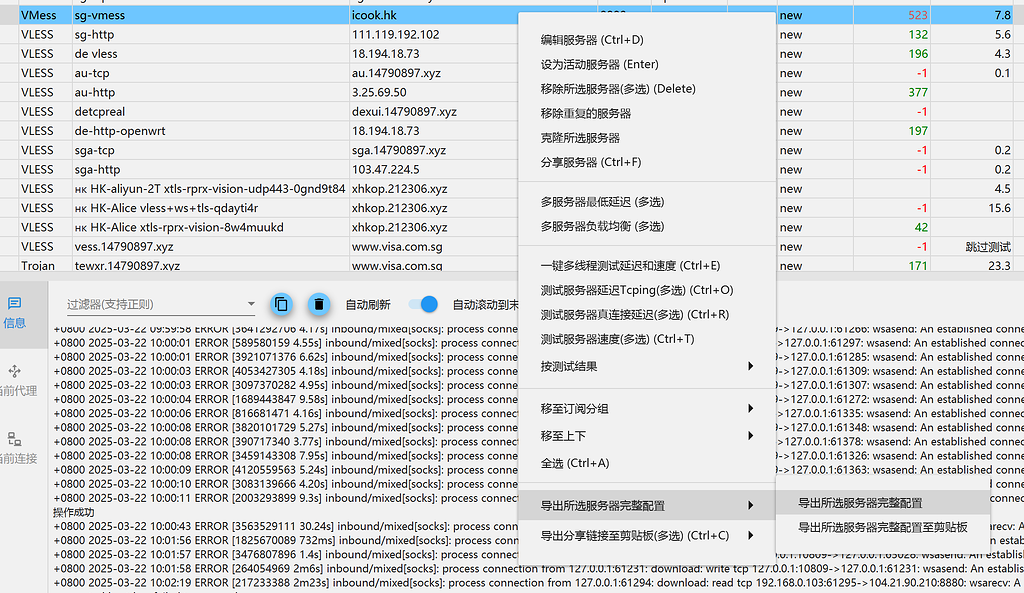1024x593 pixels.
Task: Open the 当前连接 sidebar icon
Action: [14, 439]
